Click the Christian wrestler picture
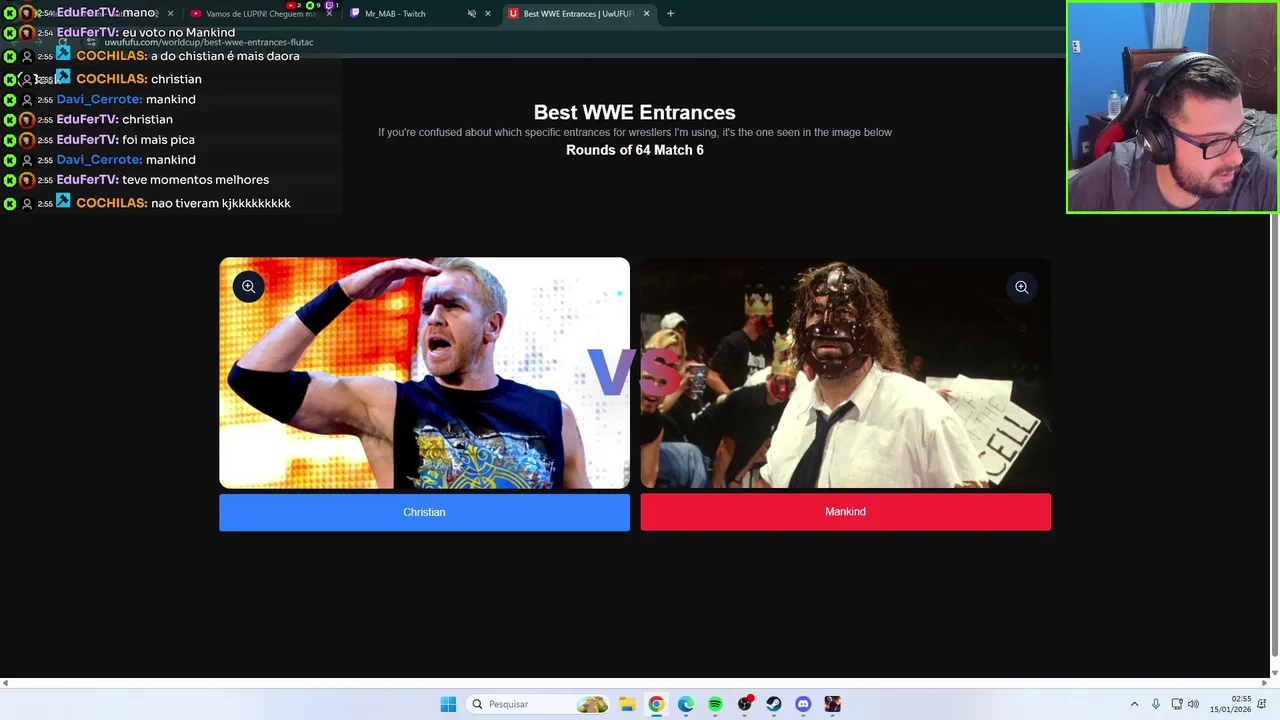1280x720 pixels. coord(424,373)
